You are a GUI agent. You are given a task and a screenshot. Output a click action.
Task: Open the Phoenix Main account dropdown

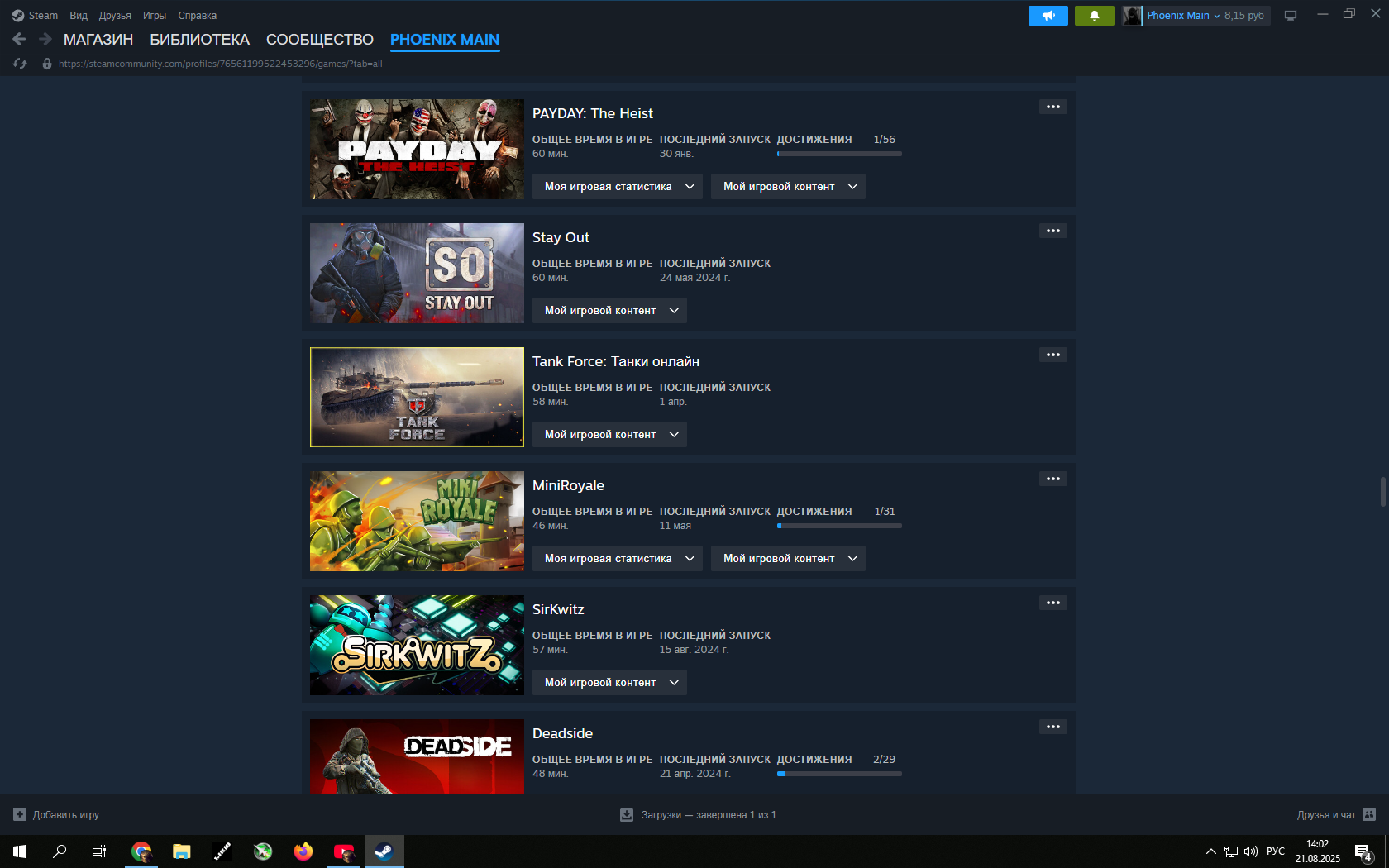pyautogui.click(x=1183, y=16)
